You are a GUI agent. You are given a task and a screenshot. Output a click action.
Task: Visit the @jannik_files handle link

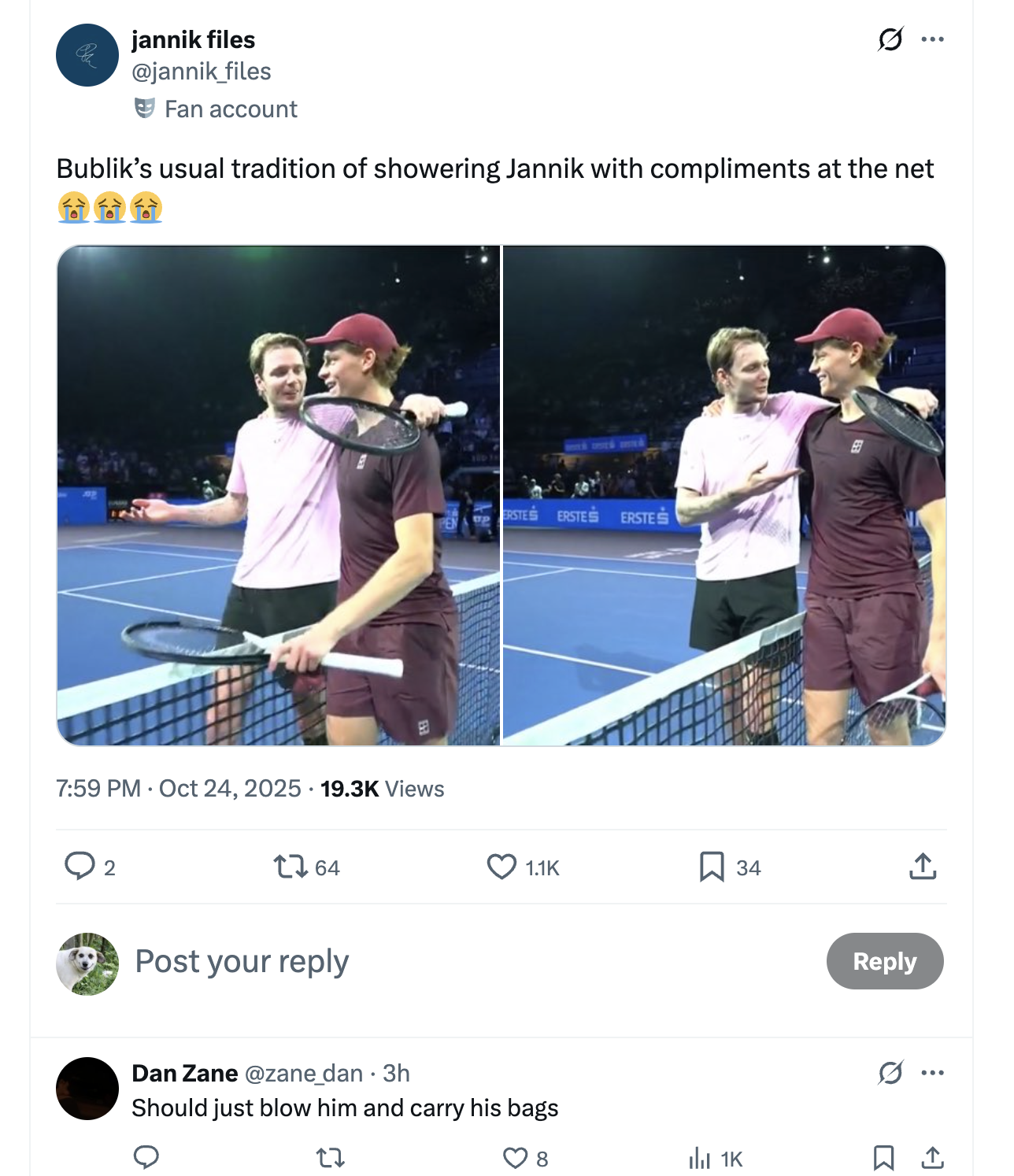[x=202, y=72]
